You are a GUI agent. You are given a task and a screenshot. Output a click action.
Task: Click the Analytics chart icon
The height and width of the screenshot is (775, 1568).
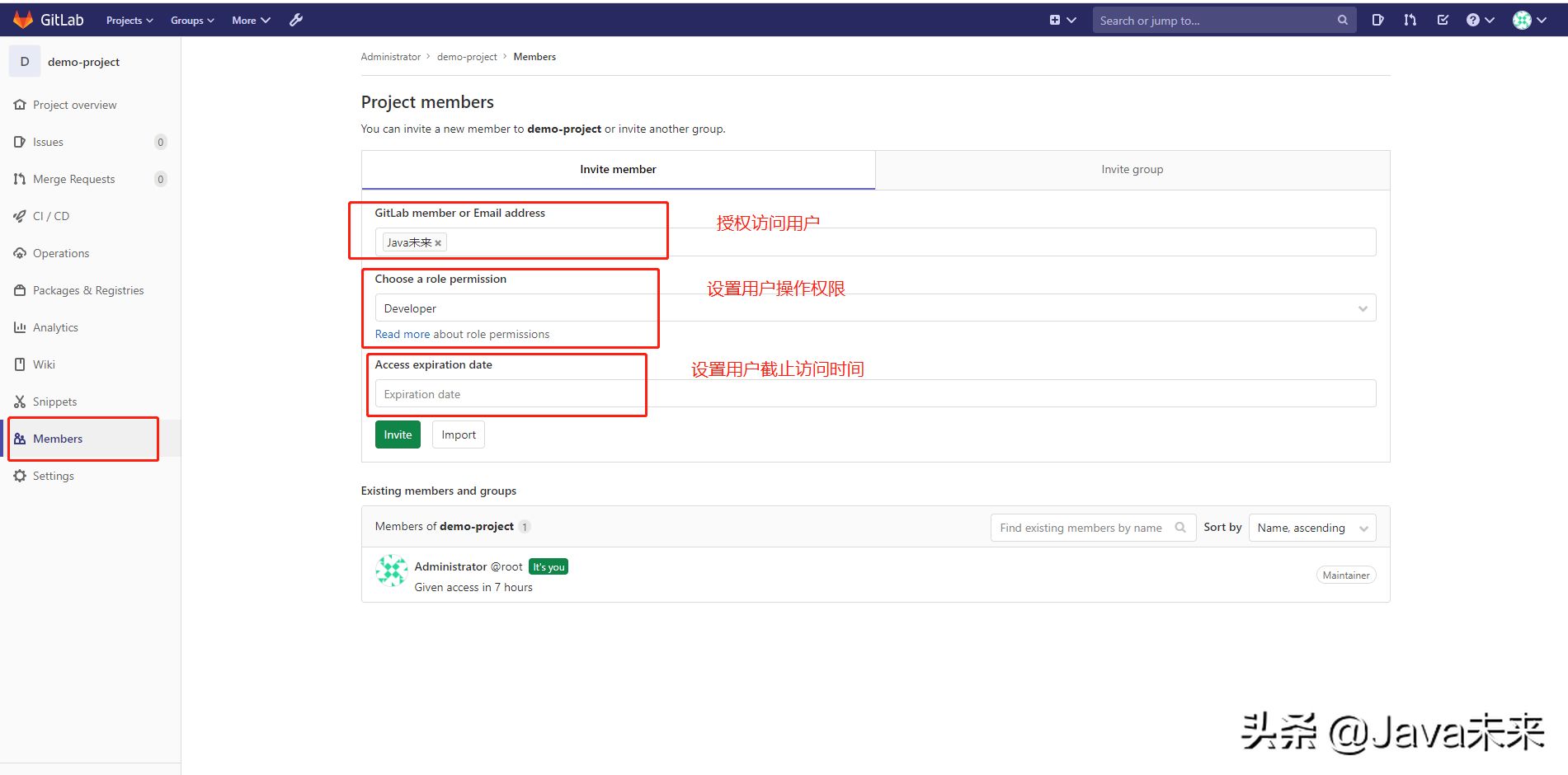[x=20, y=327]
